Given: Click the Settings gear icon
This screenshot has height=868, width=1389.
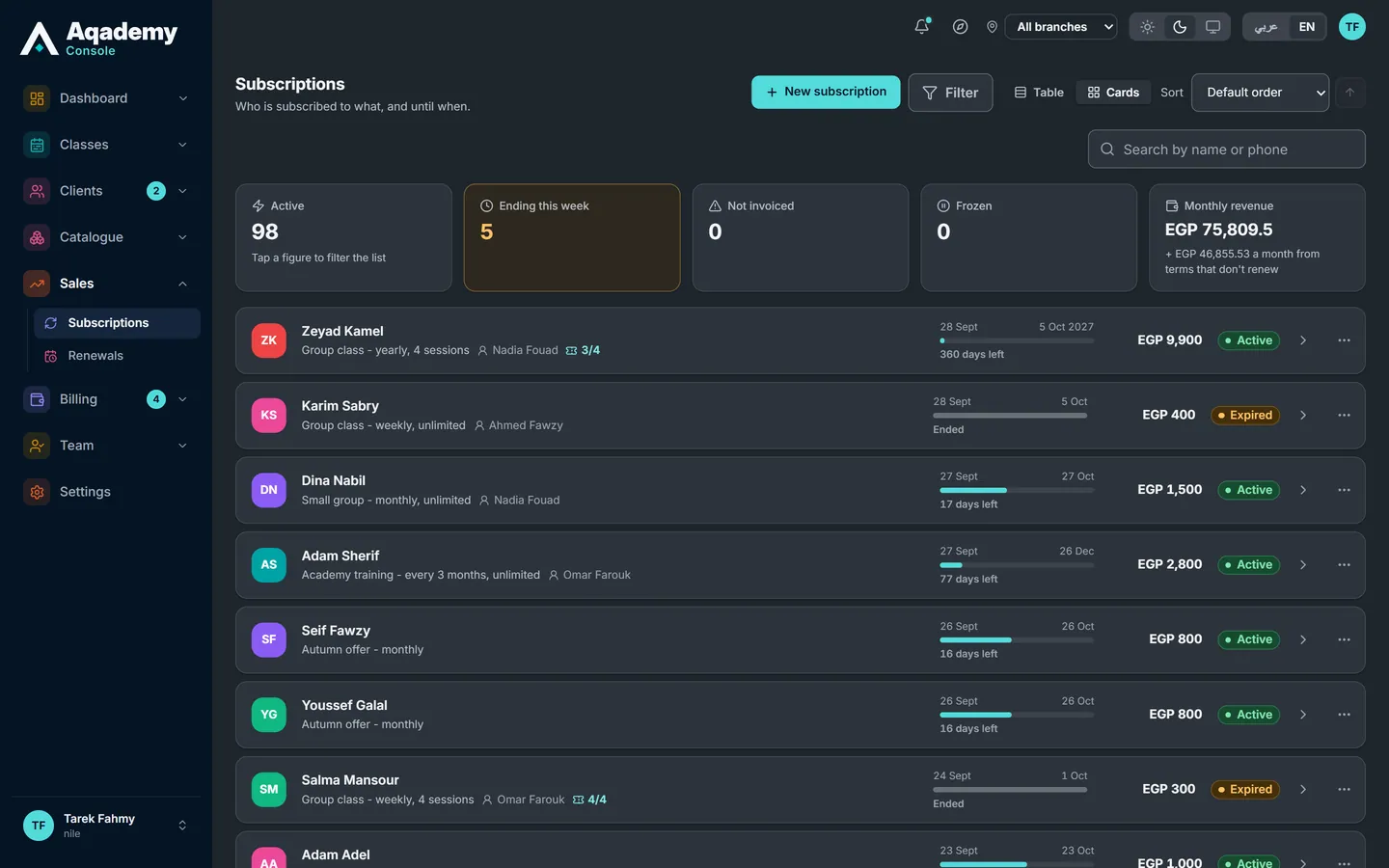Looking at the screenshot, I should coord(37,492).
